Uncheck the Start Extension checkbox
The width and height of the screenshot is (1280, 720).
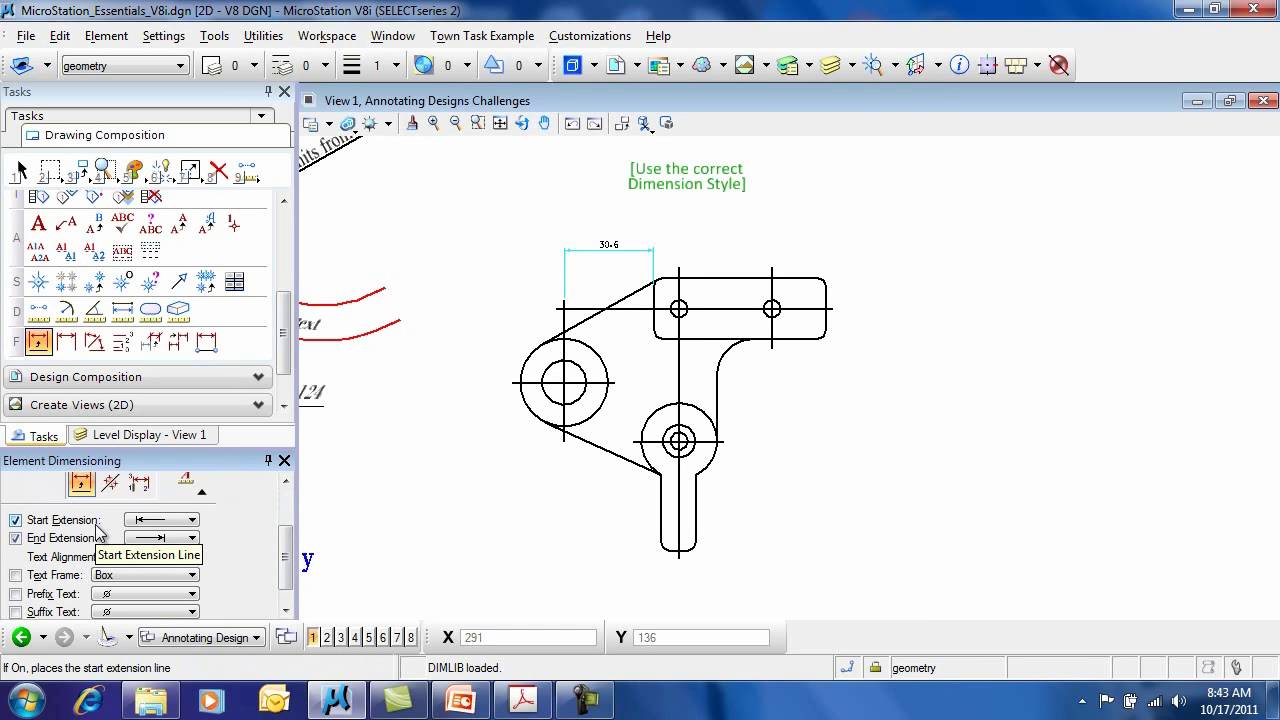tap(15, 520)
